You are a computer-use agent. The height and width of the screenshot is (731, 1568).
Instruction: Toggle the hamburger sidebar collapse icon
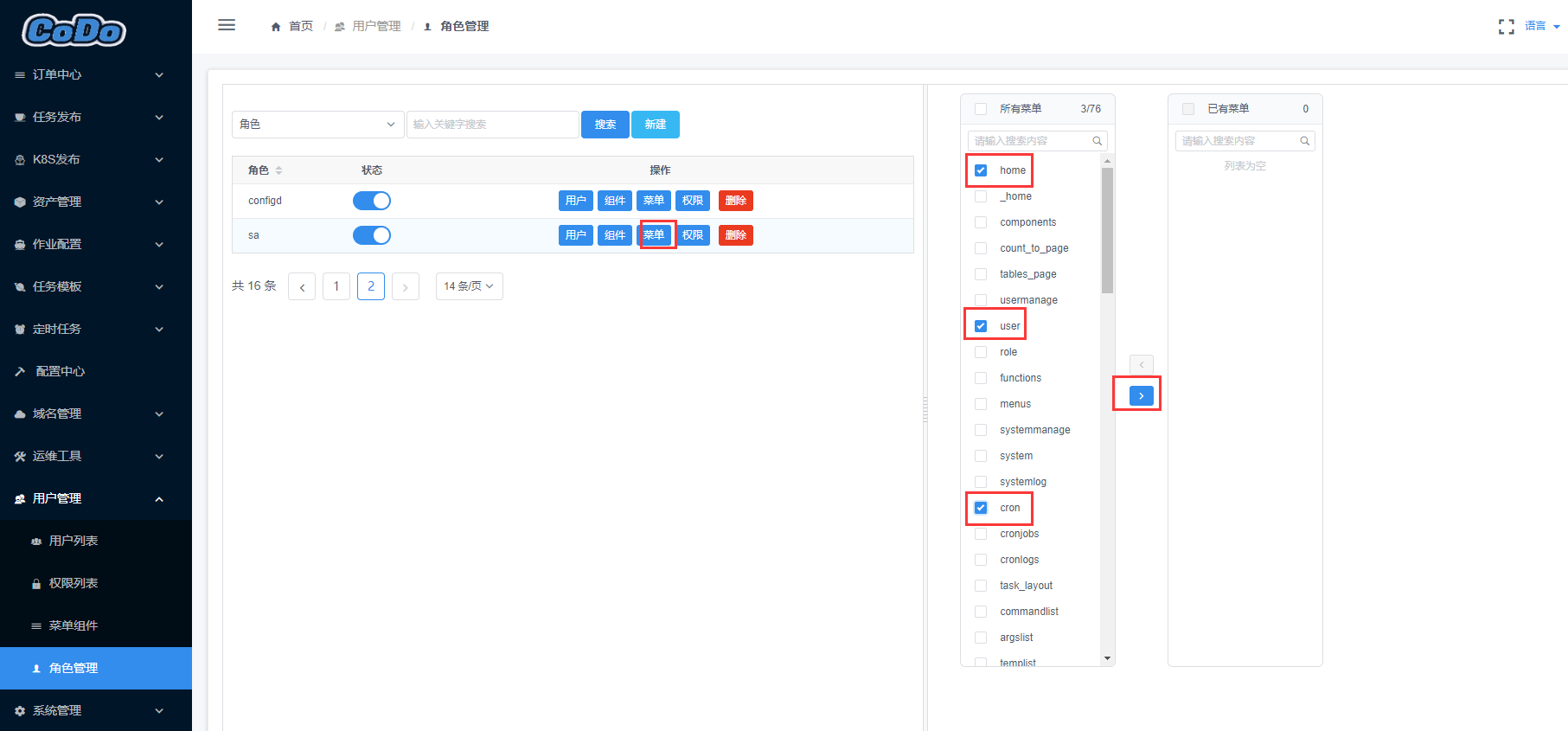(227, 25)
